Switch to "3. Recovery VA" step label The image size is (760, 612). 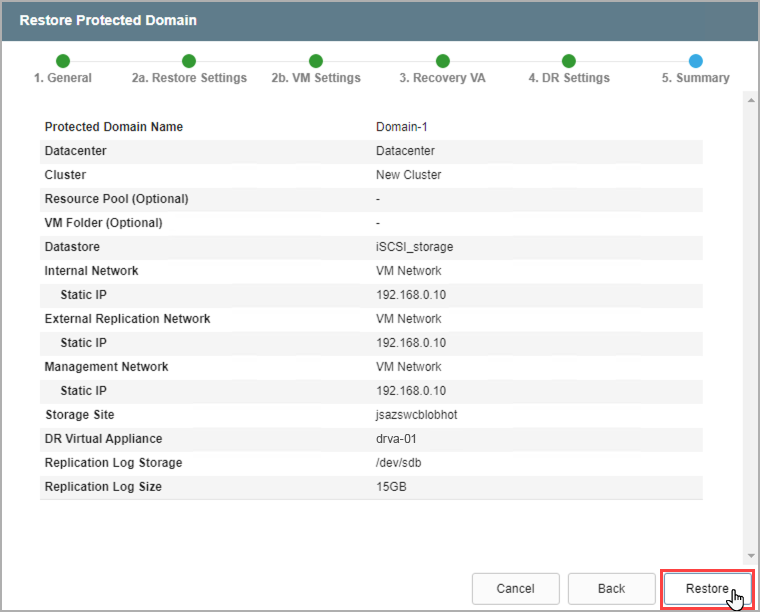click(442, 78)
